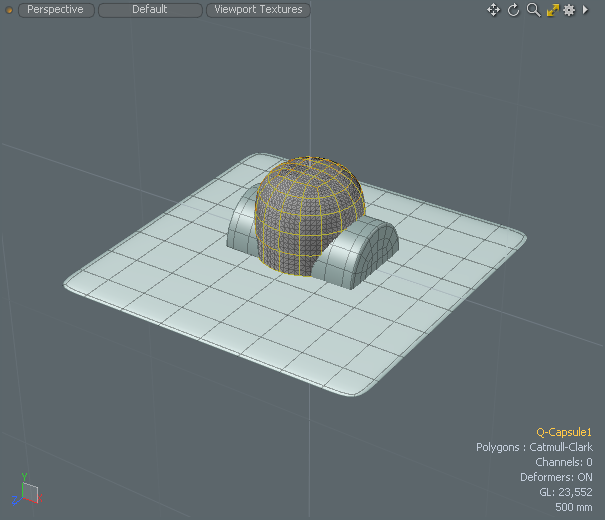Click the orange dot viewport handle

tap(9, 10)
